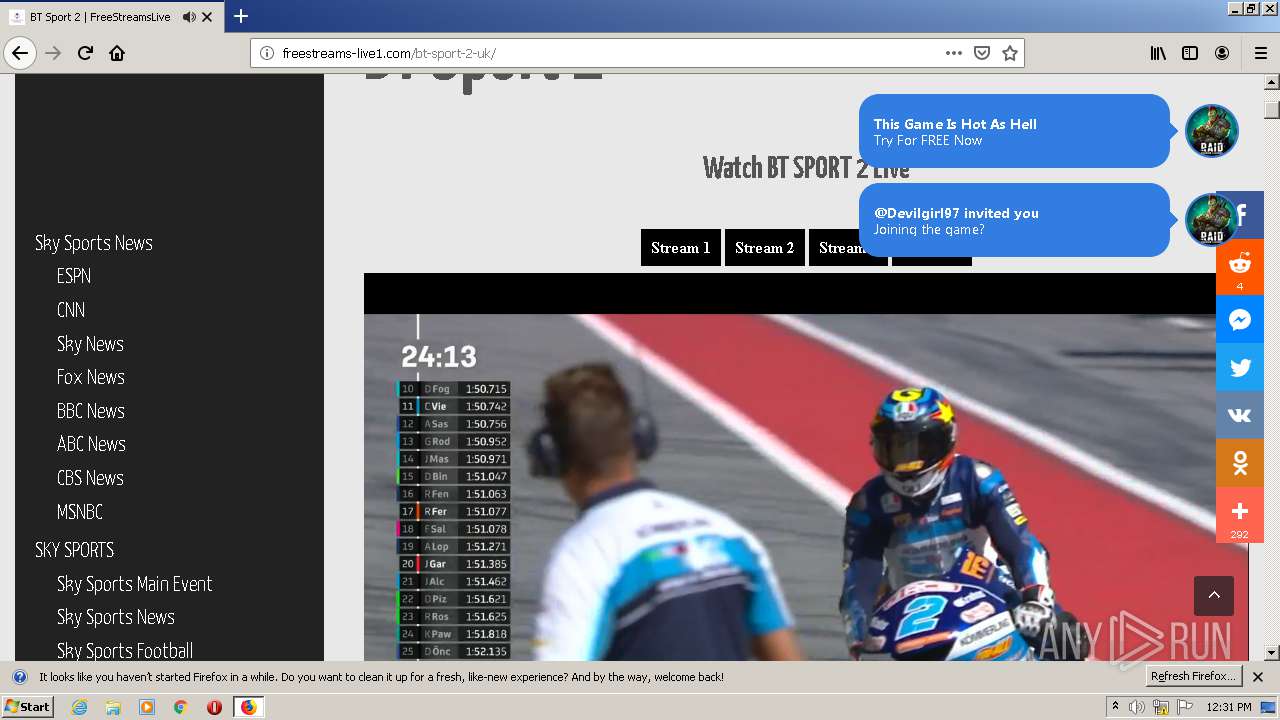The image size is (1280, 720).
Task: Open volume control in system tray
Action: pyautogui.click(x=1137, y=707)
